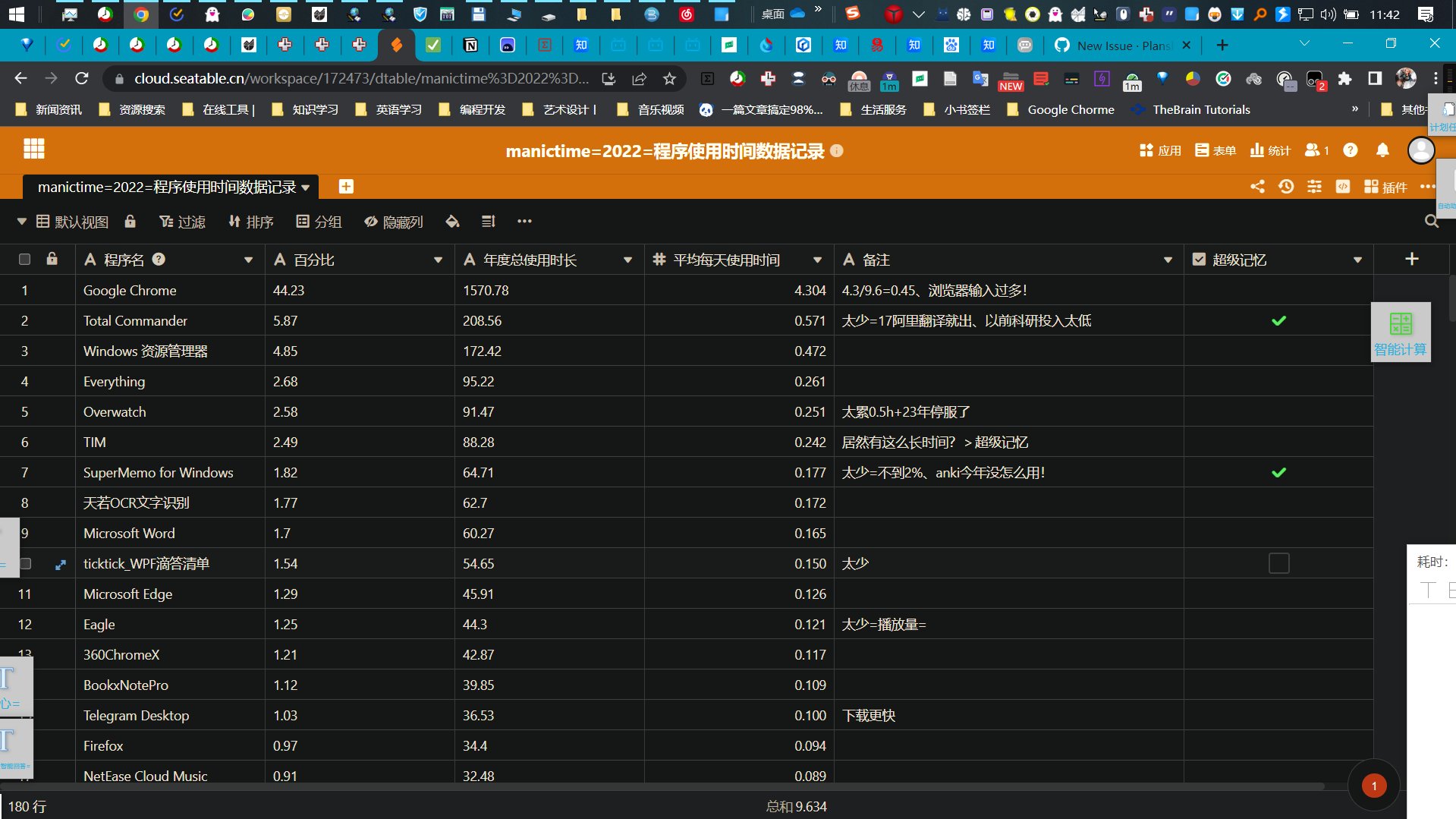Open the 年度总使用时长 column dropdown arrow
The image size is (1456, 819).
point(627,260)
